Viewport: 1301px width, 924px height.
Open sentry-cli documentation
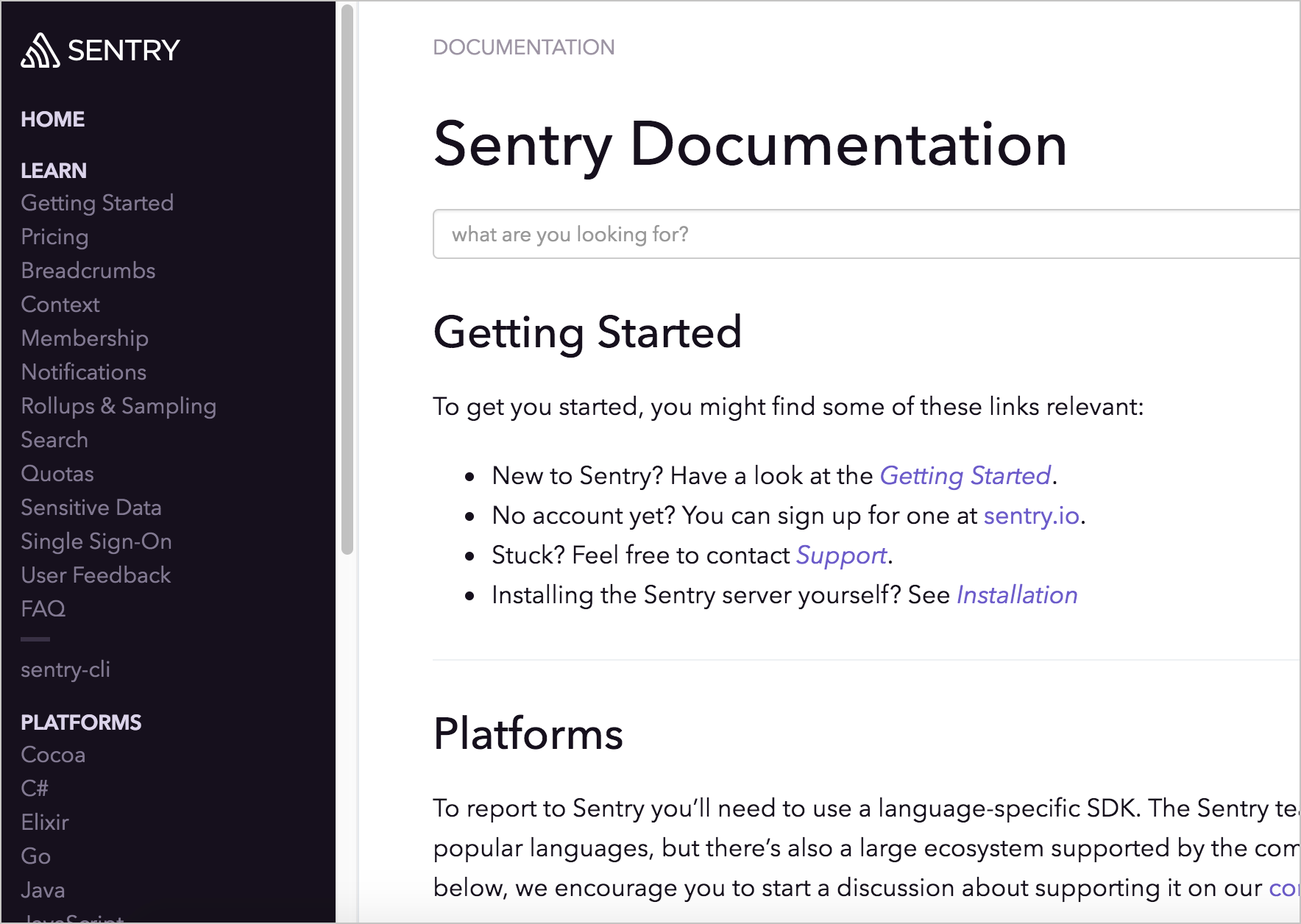click(65, 669)
